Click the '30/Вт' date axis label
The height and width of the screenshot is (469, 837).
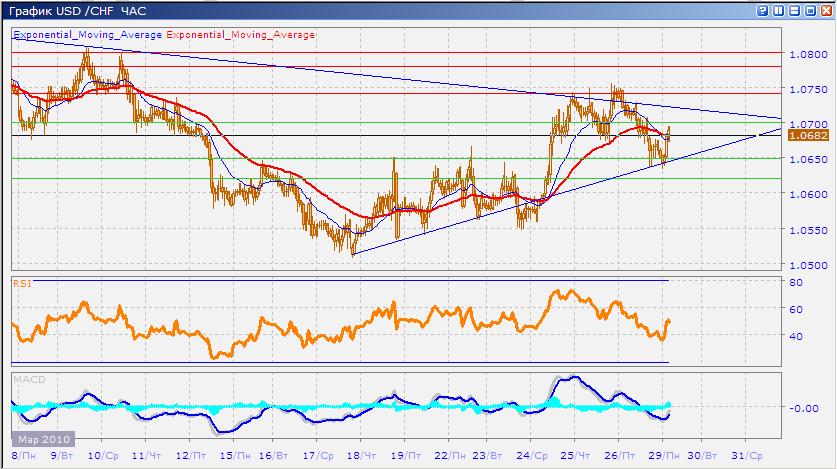702,456
